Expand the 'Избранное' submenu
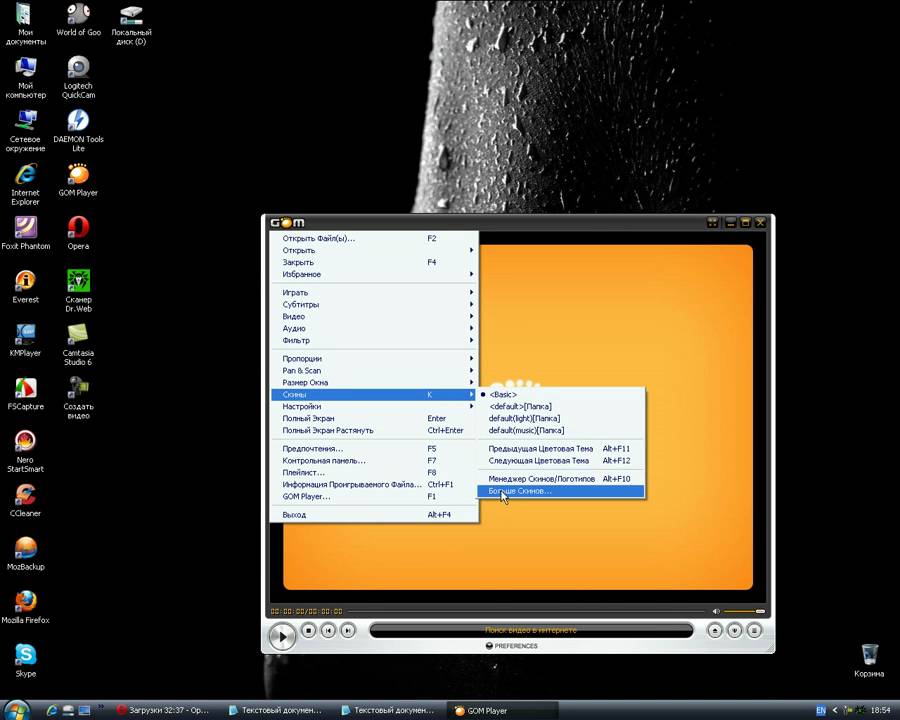 [x=374, y=274]
